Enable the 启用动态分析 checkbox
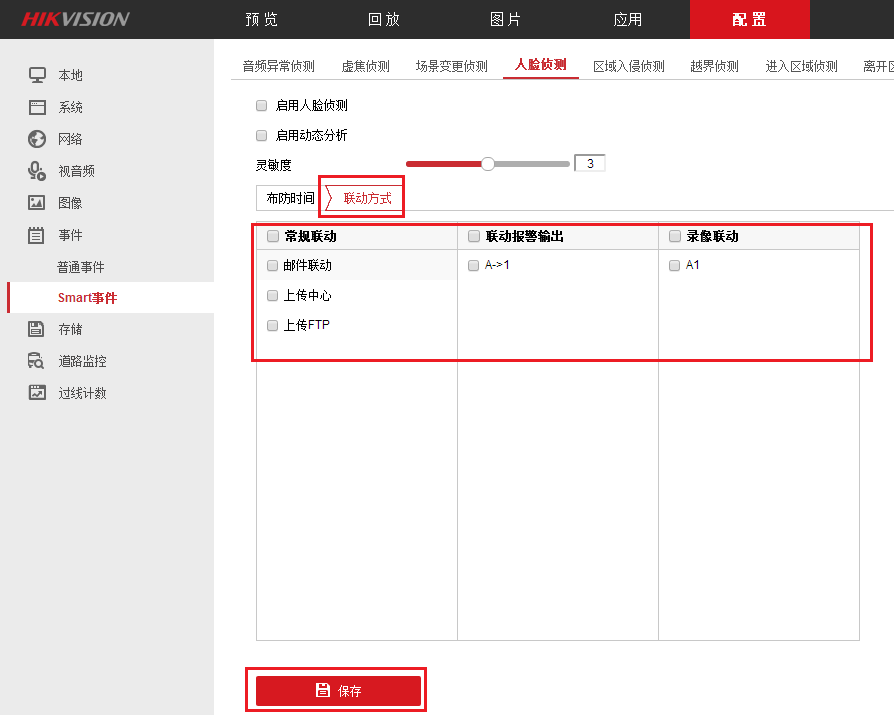 261,135
